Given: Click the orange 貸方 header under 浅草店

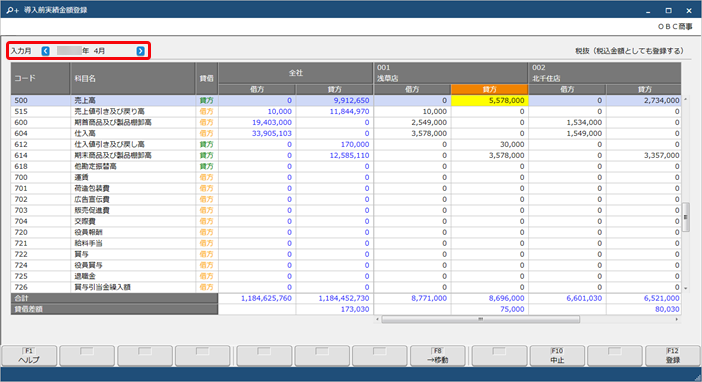Looking at the screenshot, I should pyautogui.click(x=489, y=89).
